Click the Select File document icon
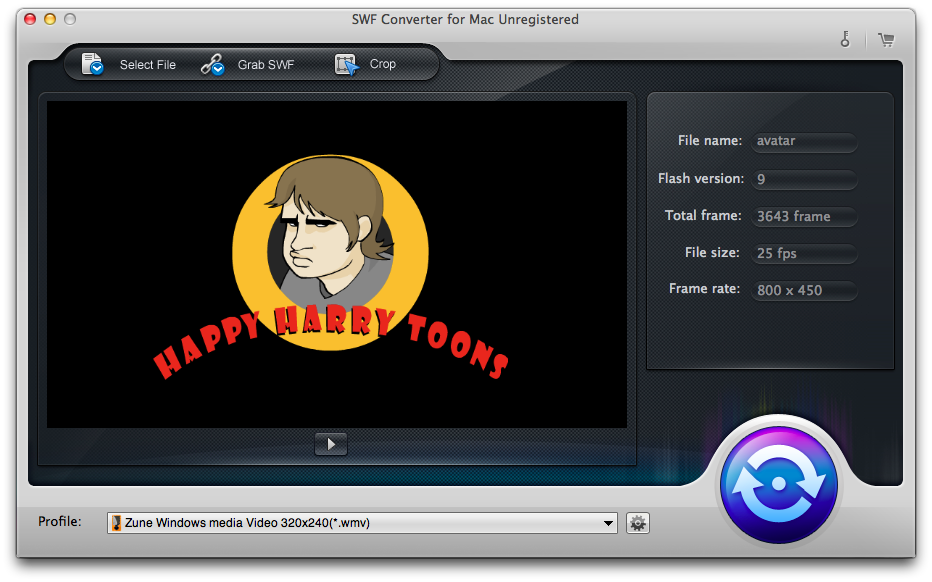Screen dimensions: 932x582 tap(92, 64)
